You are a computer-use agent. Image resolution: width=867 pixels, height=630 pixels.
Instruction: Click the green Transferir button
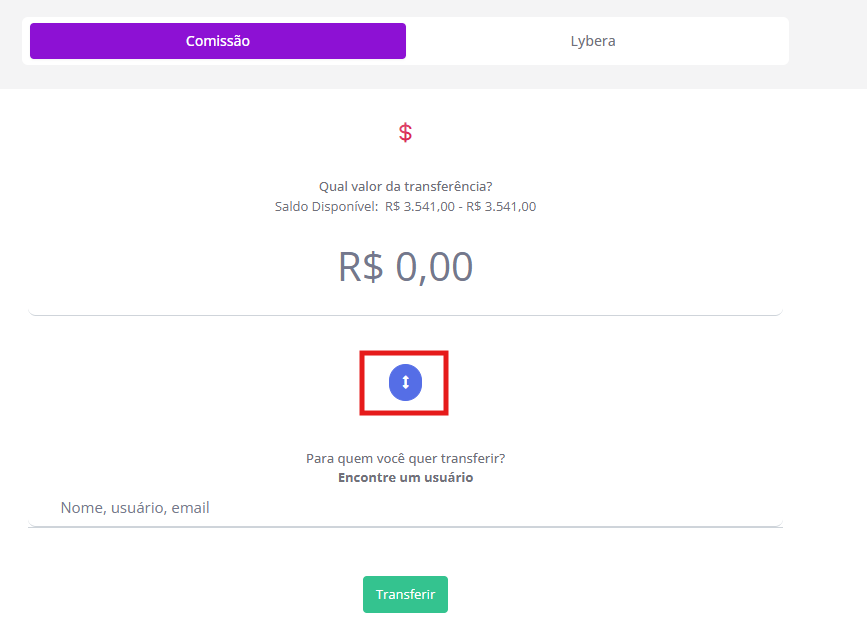tap(405, 594)
